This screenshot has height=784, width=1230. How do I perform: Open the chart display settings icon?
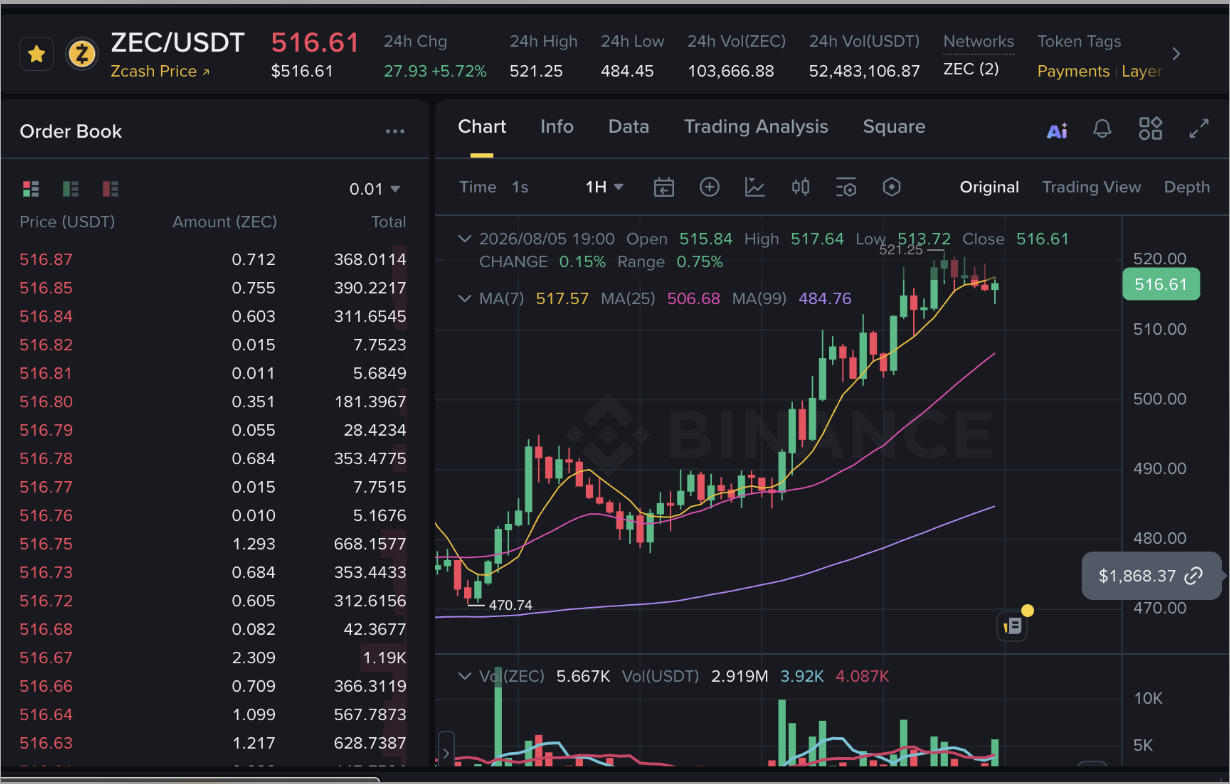point(846,187)
